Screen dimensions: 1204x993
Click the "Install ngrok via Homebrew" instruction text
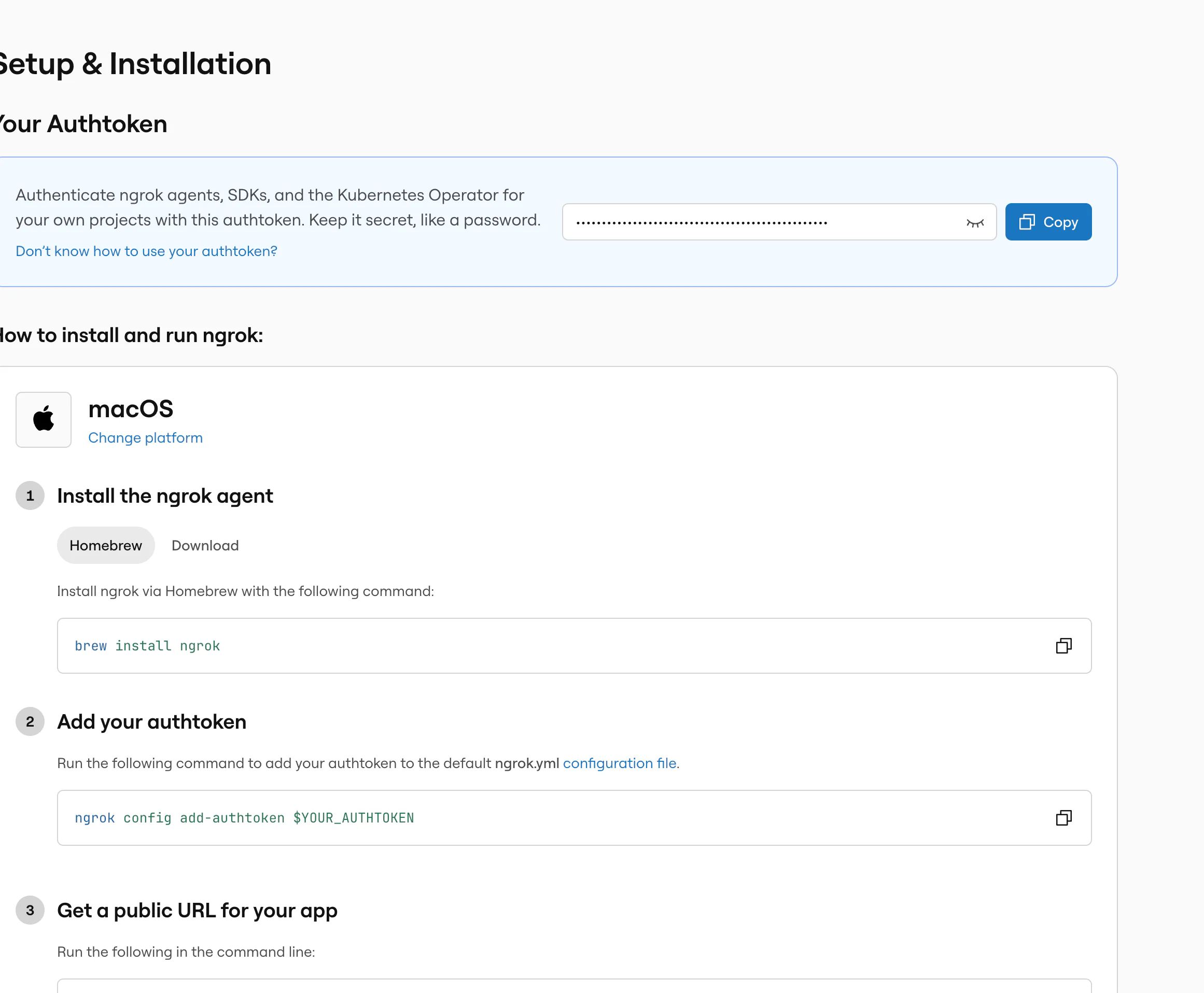tap(245, 591)
